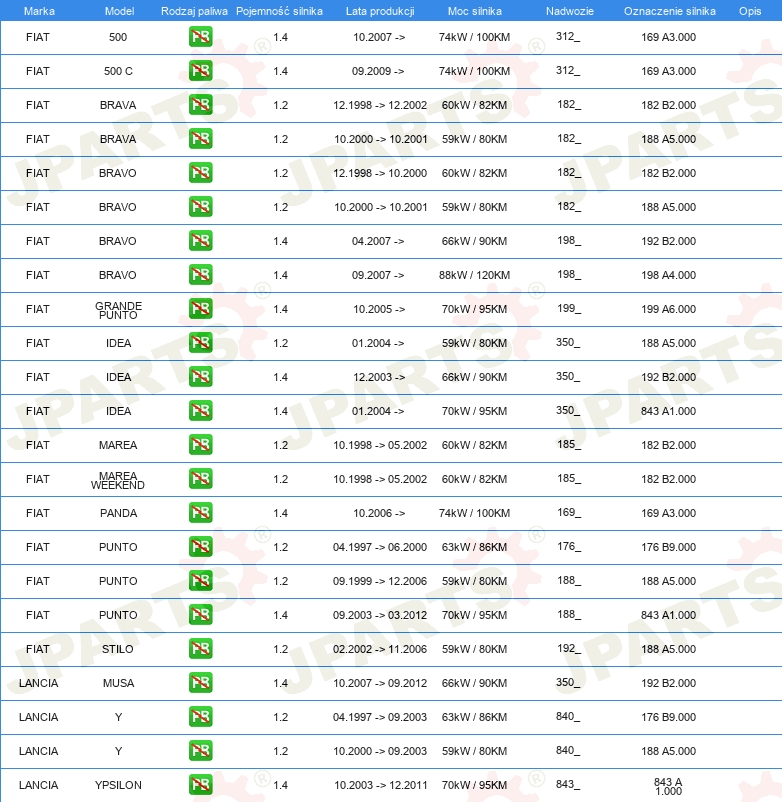Click the Moc silnika column header
The height and width of the screenshot is (802, 782).
tap(475, 11)
